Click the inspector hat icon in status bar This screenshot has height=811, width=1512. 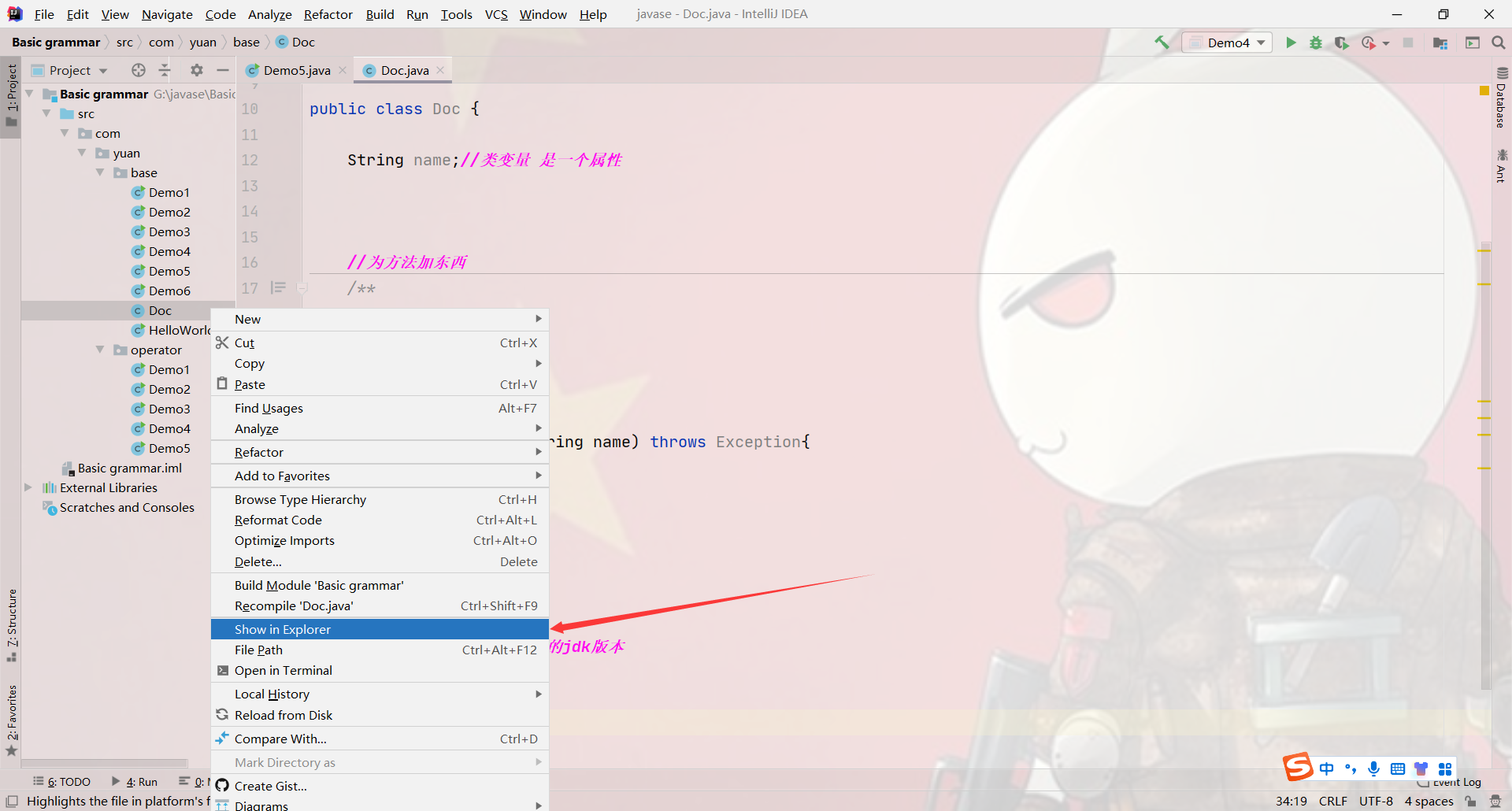coord(1495,802)
